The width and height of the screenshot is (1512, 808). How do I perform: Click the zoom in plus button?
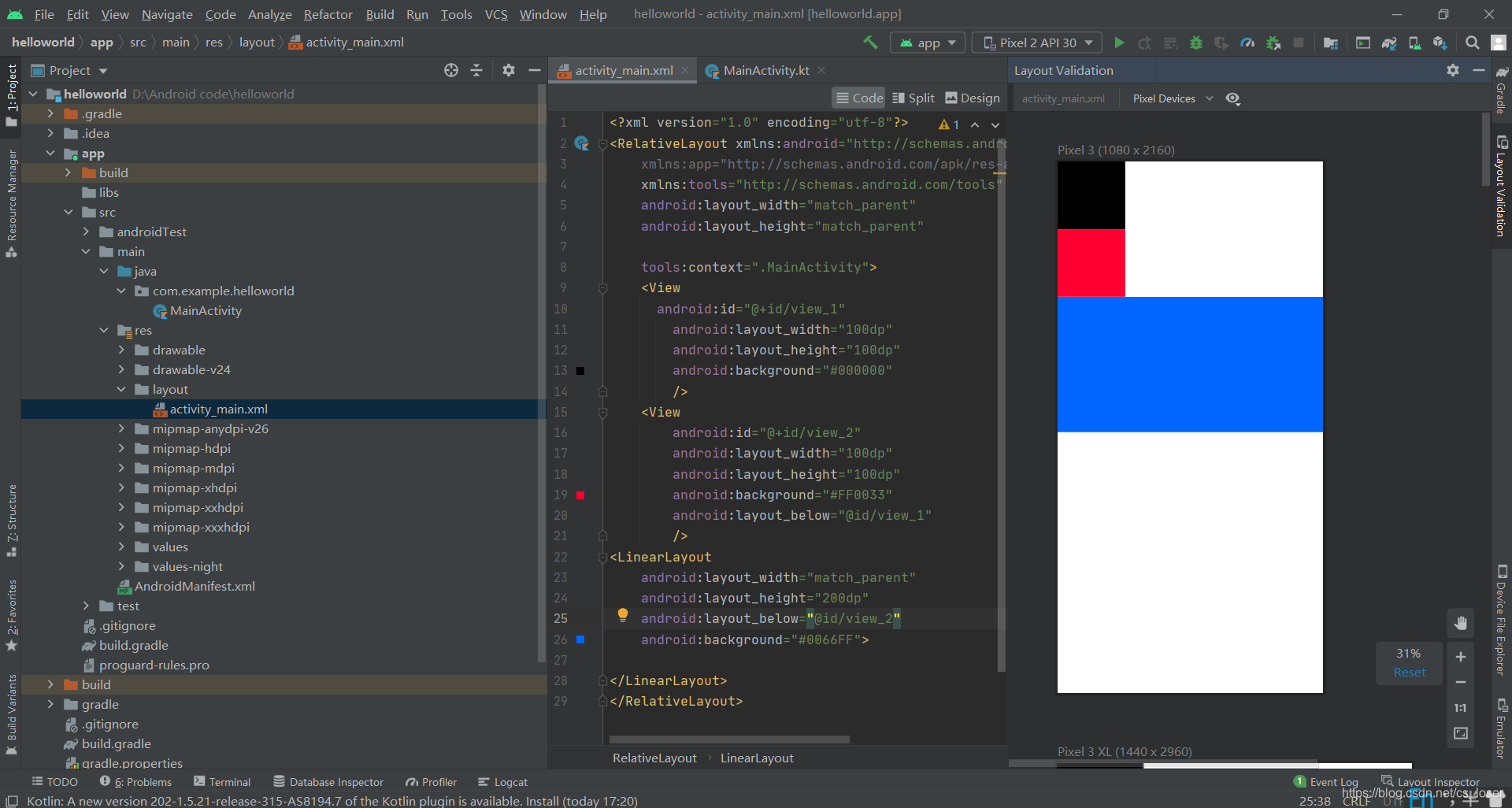(x=1461, y=657)
